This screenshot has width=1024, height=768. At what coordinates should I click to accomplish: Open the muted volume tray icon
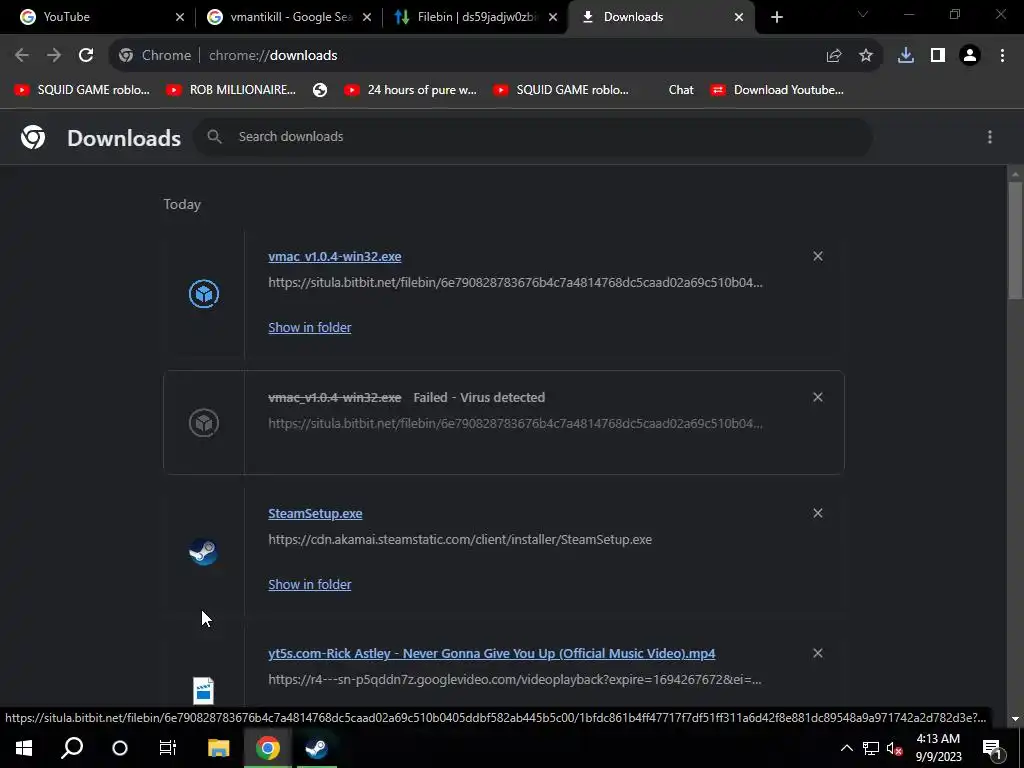(x=895, y=748)
